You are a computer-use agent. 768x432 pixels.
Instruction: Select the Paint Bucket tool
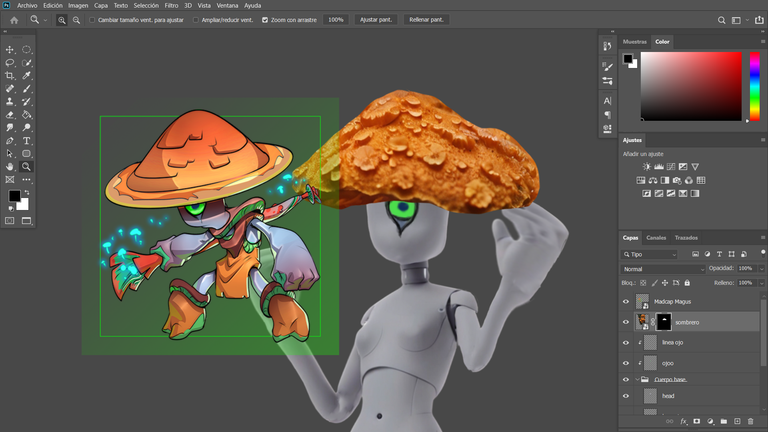click(x=26, y=115)
